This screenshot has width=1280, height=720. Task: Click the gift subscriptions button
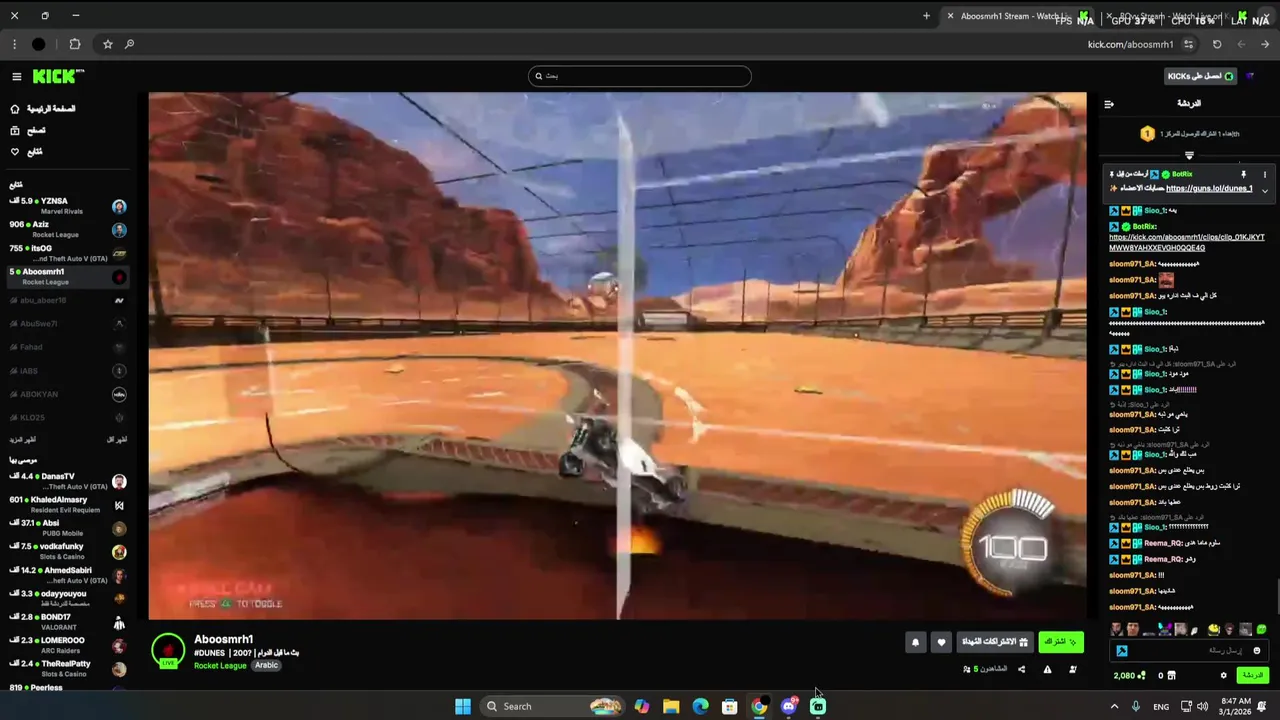995,642
